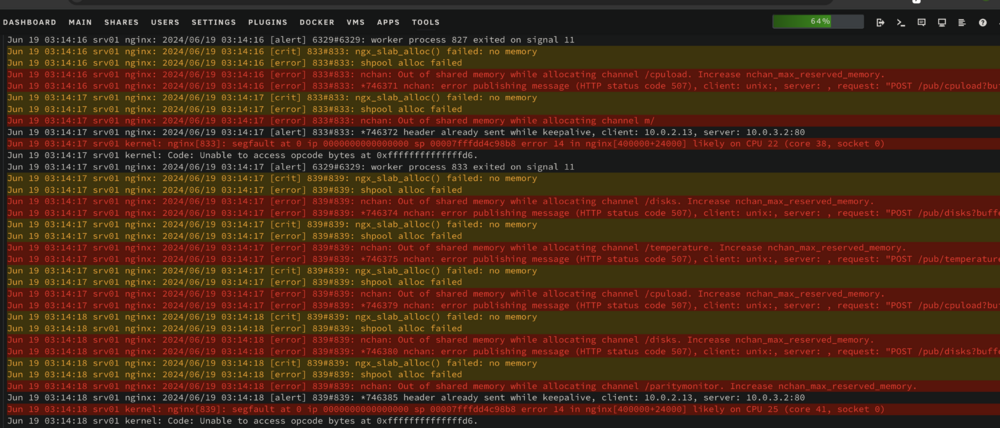Open the feedback speech-bubble icon
The height and width of the screenshot is (428, 1000).
[x=921, y=22]
